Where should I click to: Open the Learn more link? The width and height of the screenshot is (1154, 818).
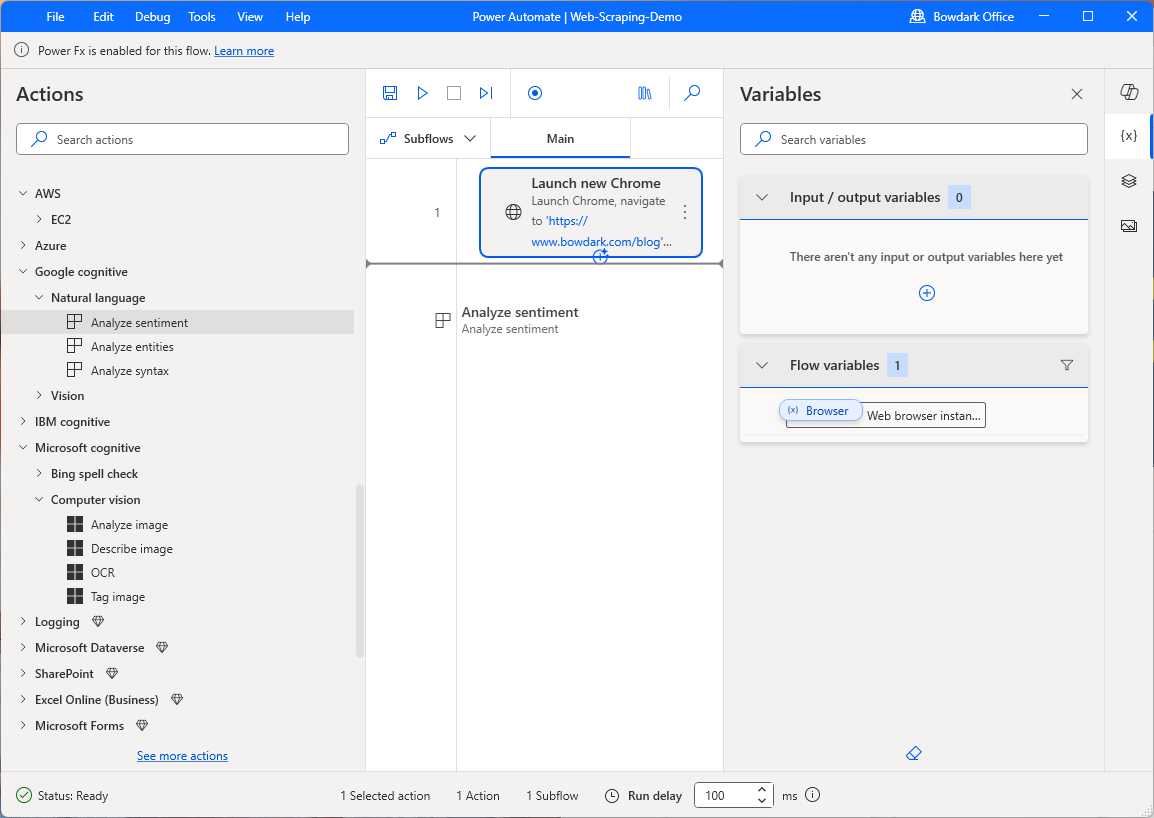(x=244, y=51)
